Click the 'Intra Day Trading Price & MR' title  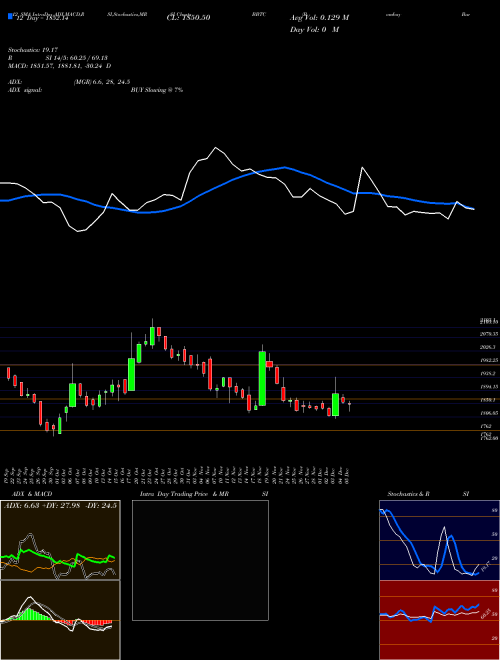point(184,494)
